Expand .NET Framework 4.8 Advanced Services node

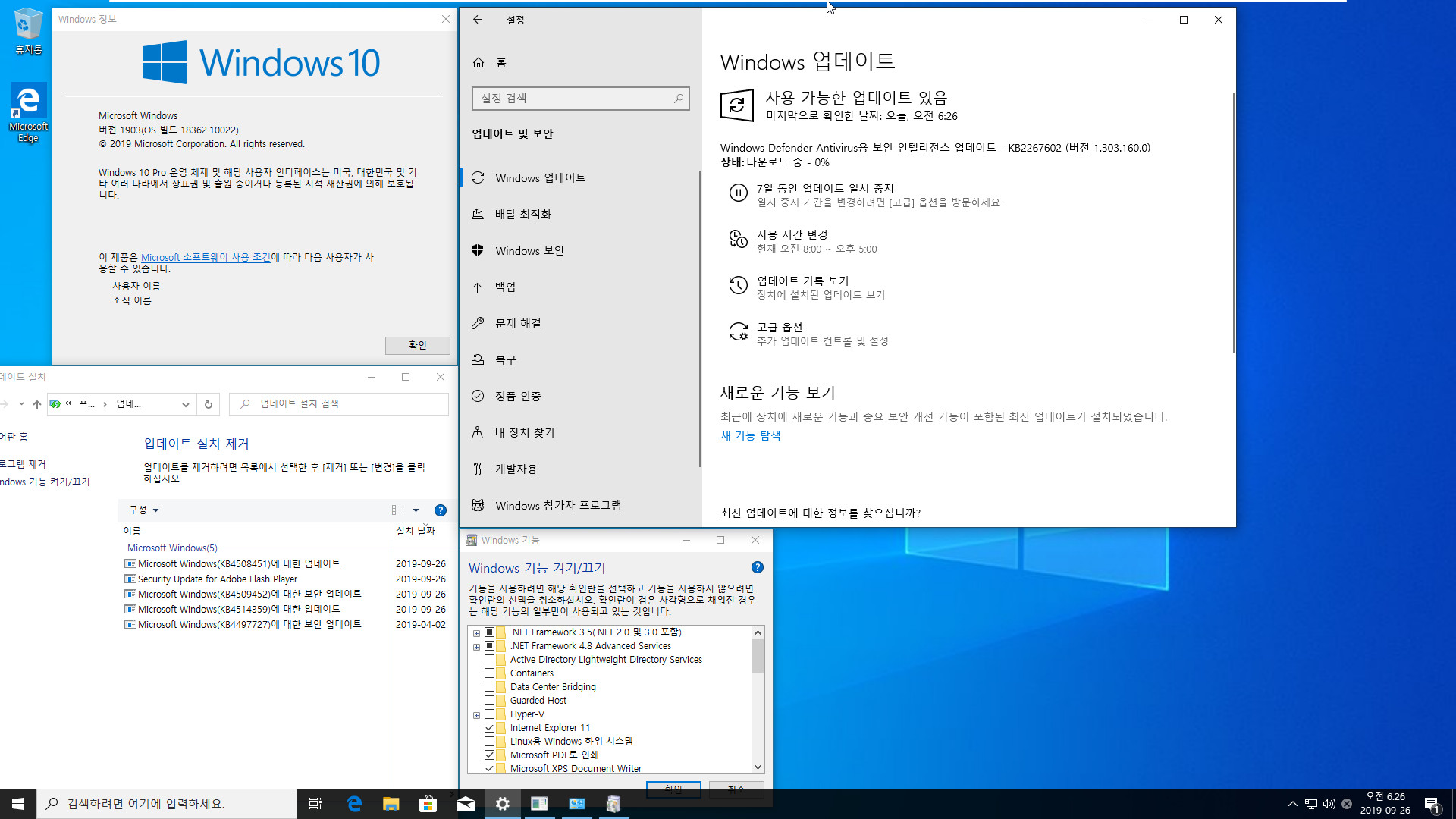point(476,647)
